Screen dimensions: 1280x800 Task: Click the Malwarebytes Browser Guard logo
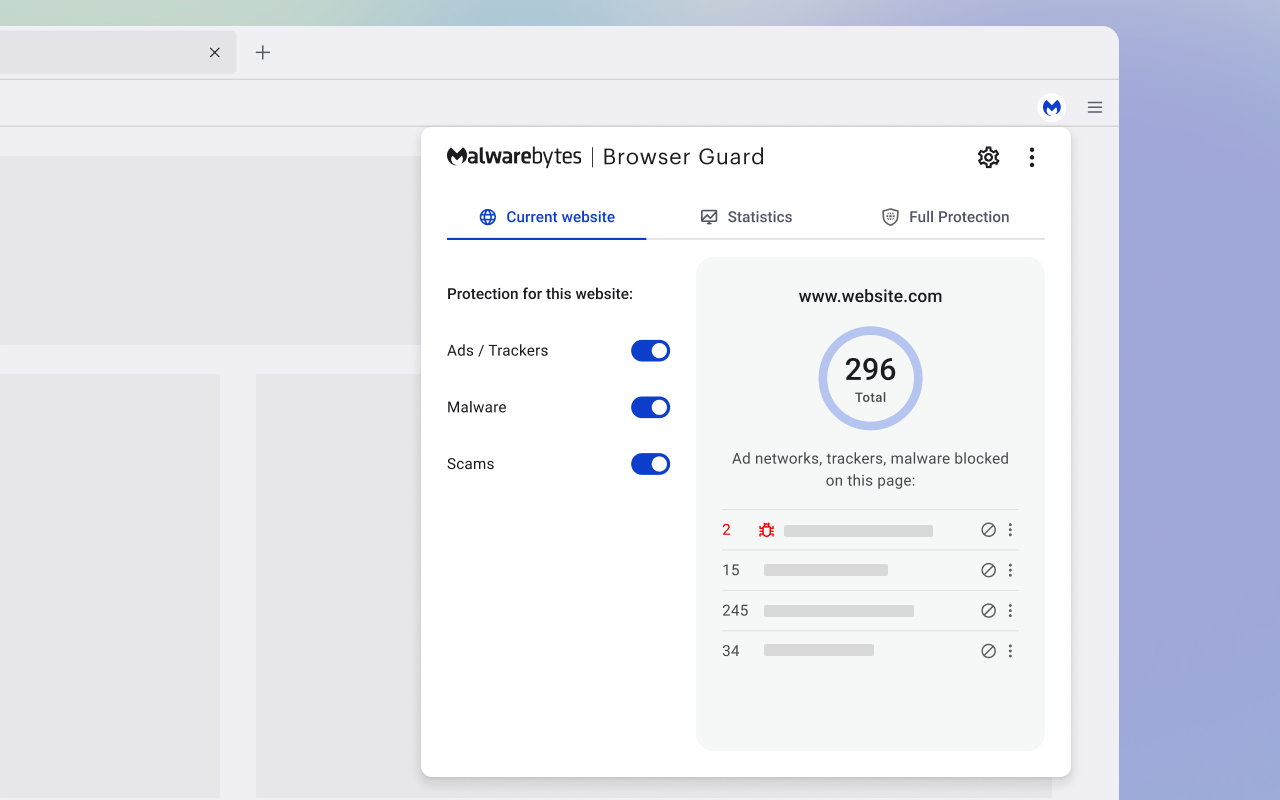coord(606,157)
